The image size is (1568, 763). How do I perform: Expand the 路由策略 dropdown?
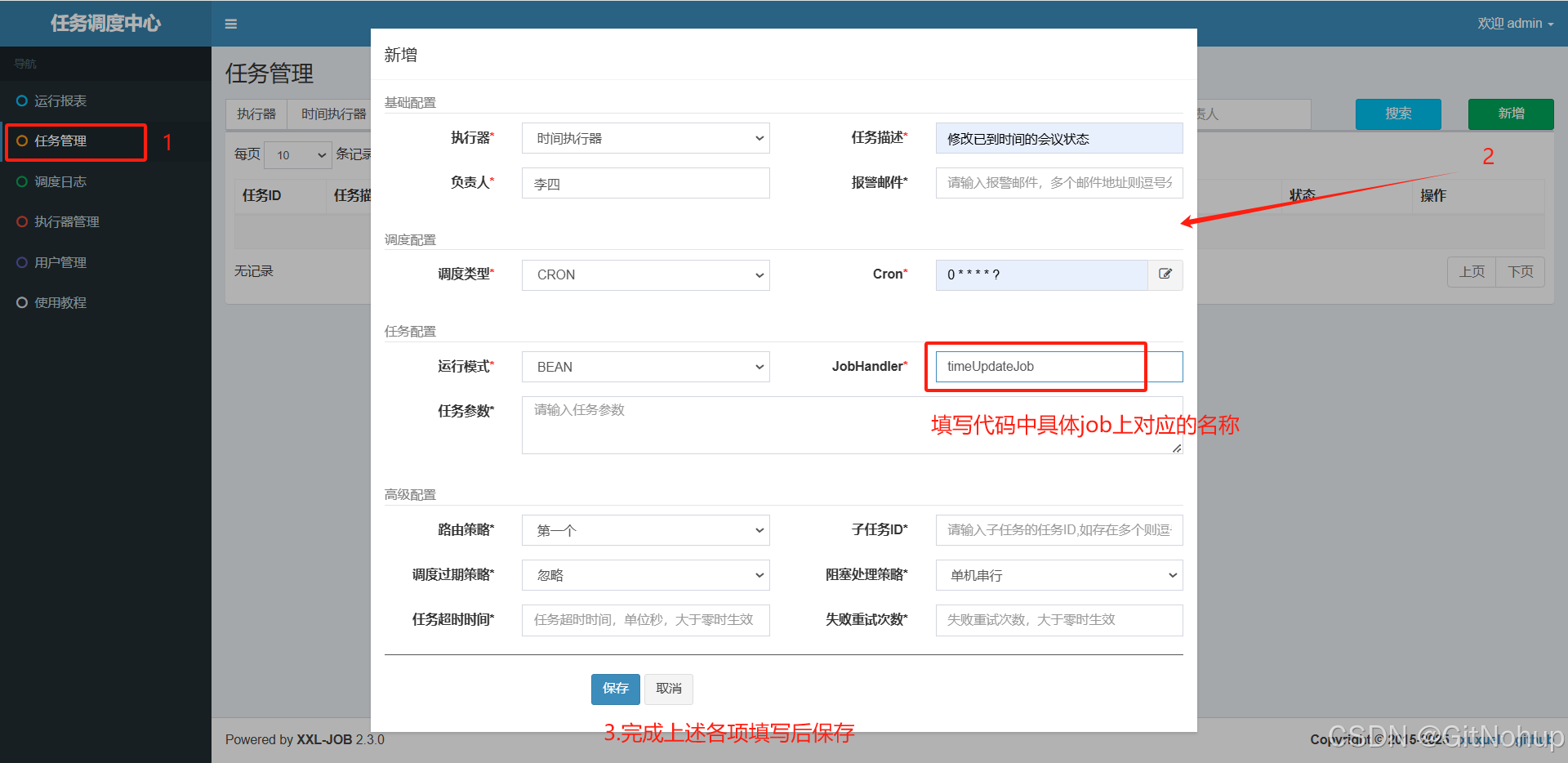coord(645,530)
